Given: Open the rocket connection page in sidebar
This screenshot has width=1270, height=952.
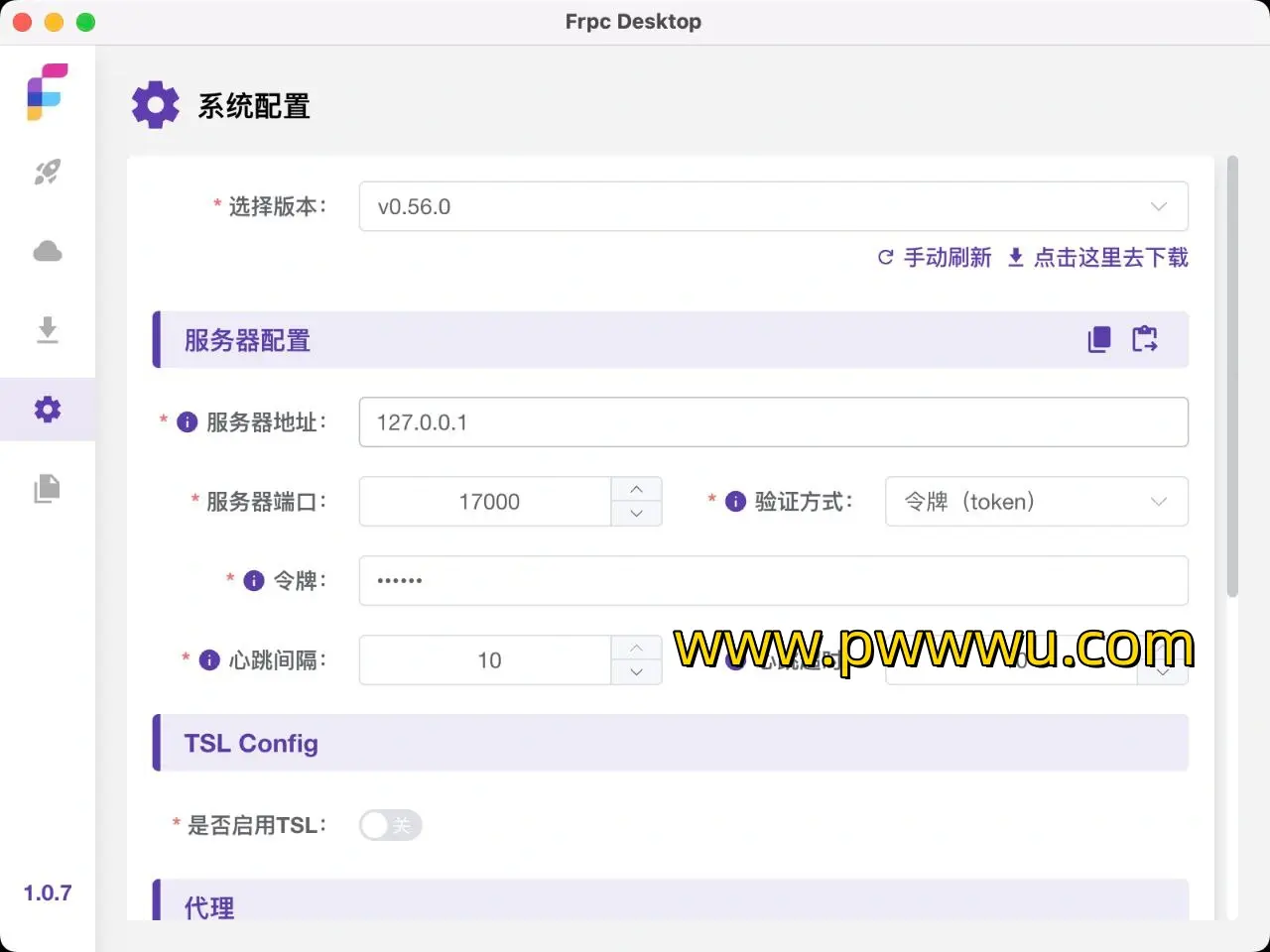Looking at the screenshot, I should click(47, 172).
